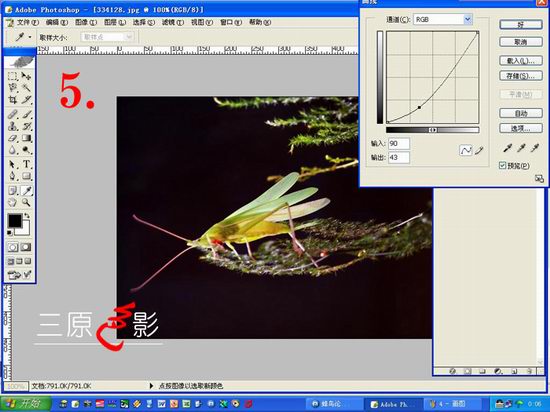Viewport: 550px width, 412px height.
Task: Switch to Standard editing mode
Action: tap(13, 248)
